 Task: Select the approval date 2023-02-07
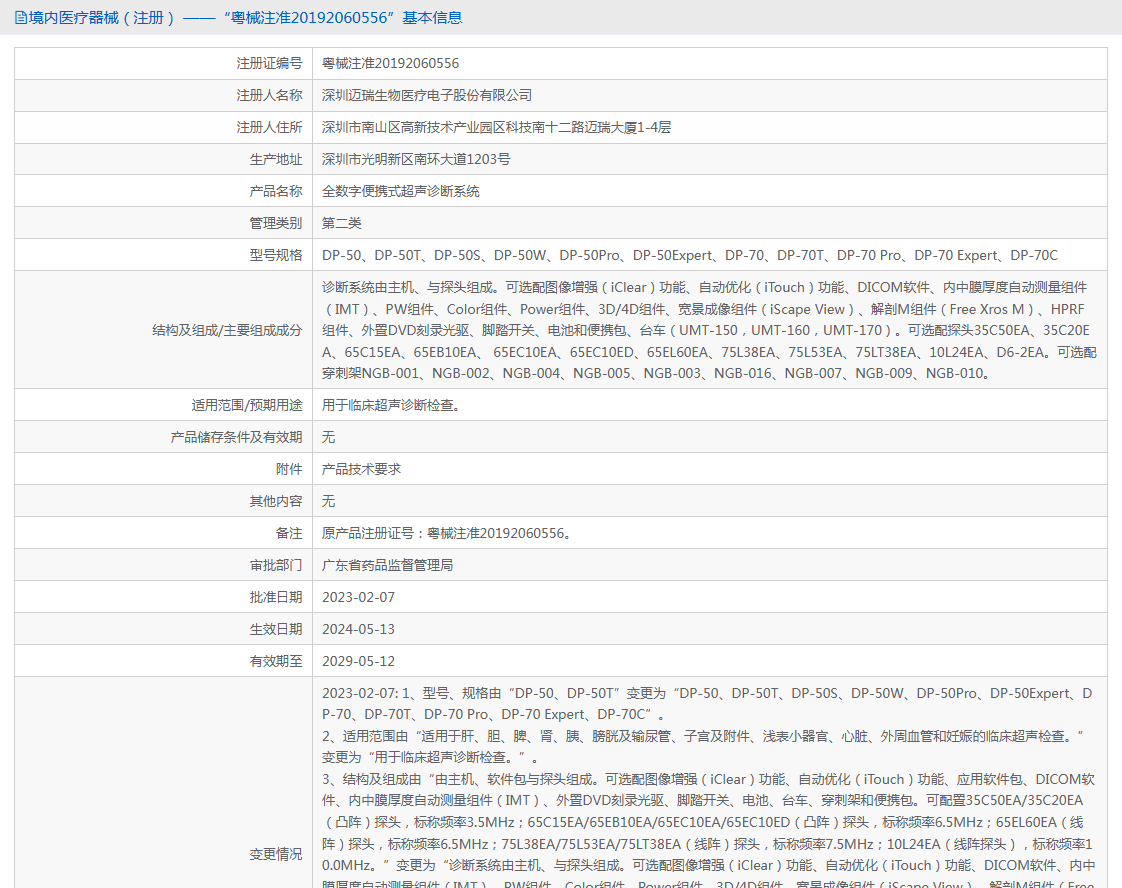(358, 597)
